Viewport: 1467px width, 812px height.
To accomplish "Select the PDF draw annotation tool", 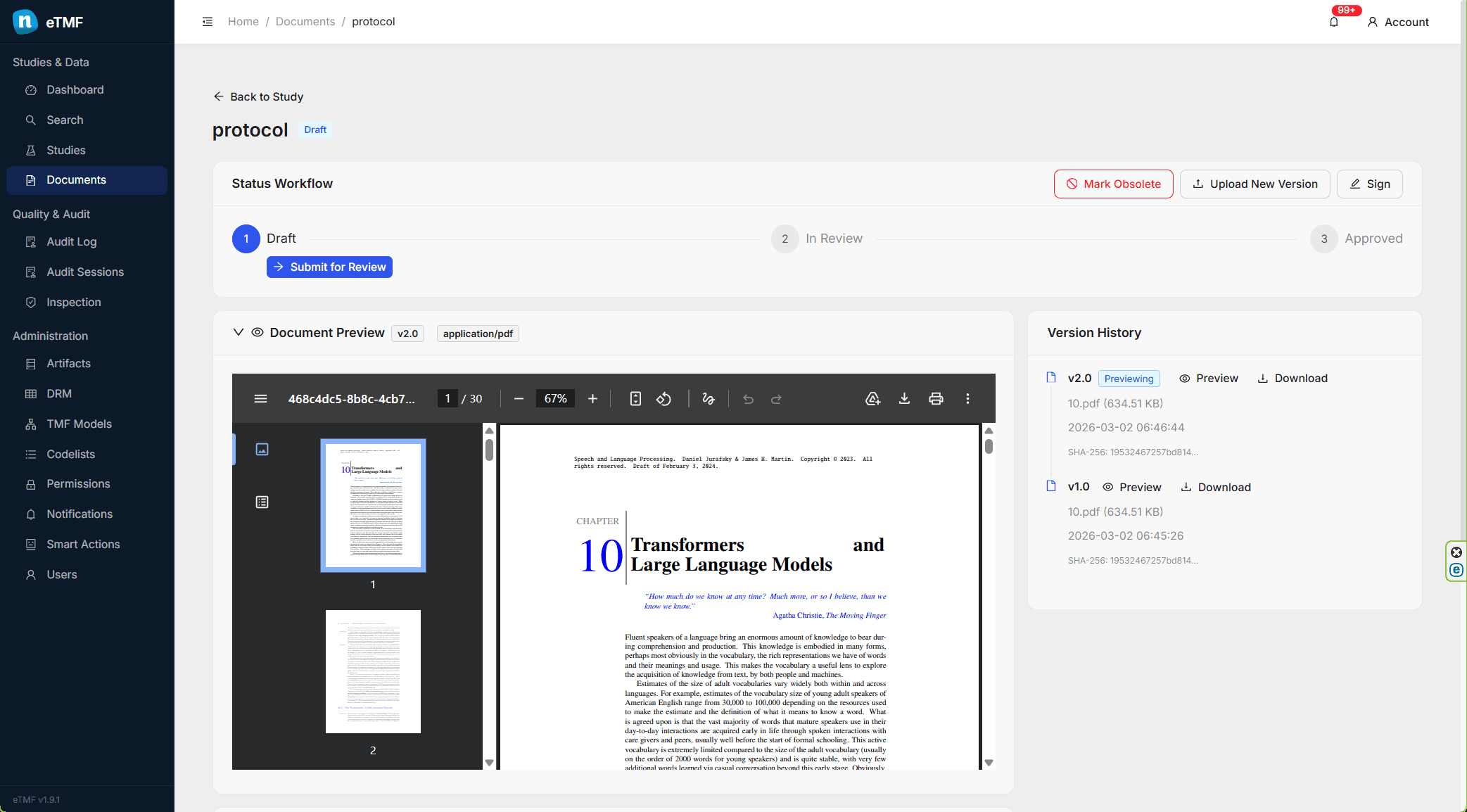I will [x=709, y=399].
